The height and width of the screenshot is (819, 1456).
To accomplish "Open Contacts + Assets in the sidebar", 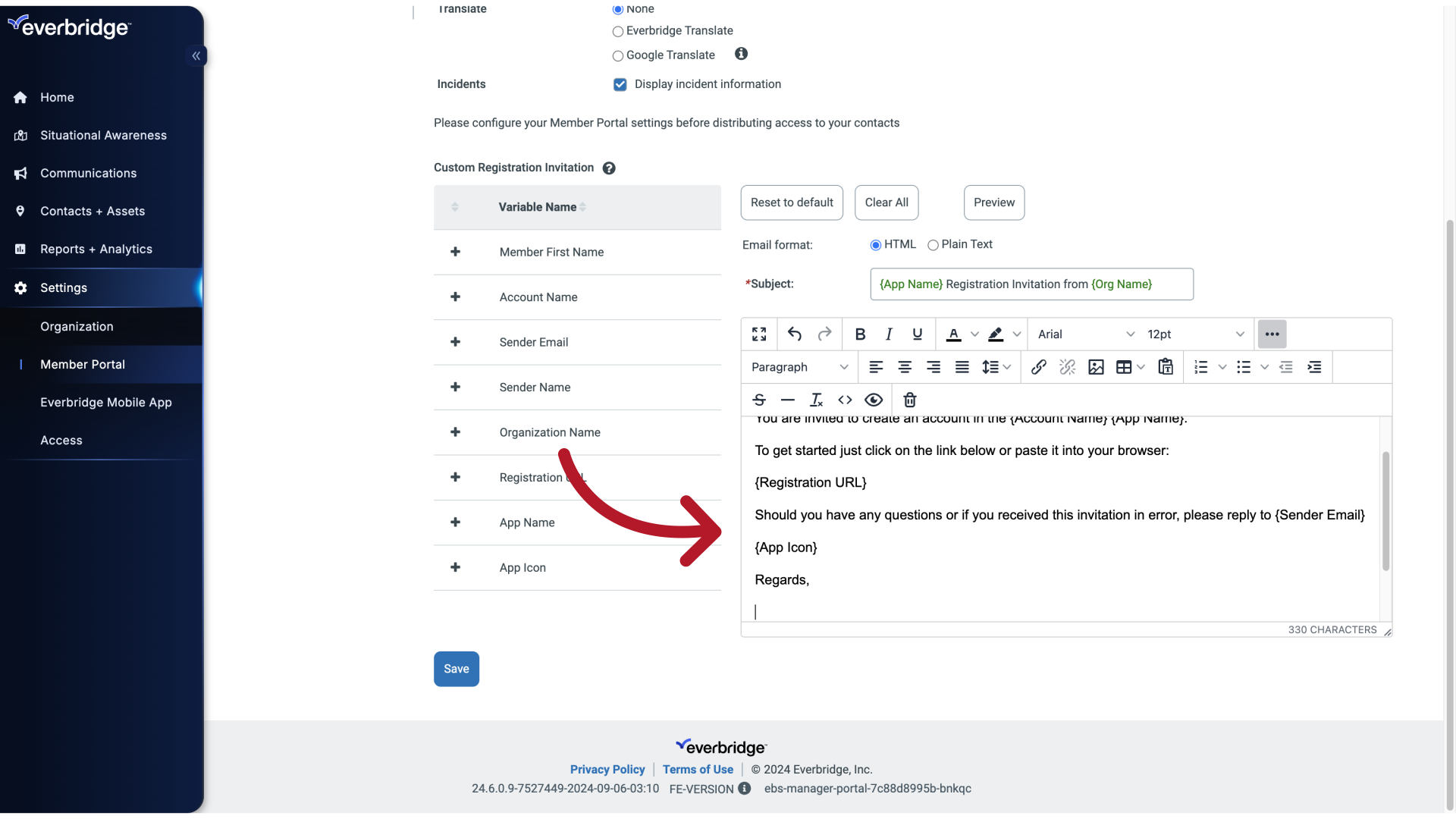I will pyautogui.click(x=93, y=211).
